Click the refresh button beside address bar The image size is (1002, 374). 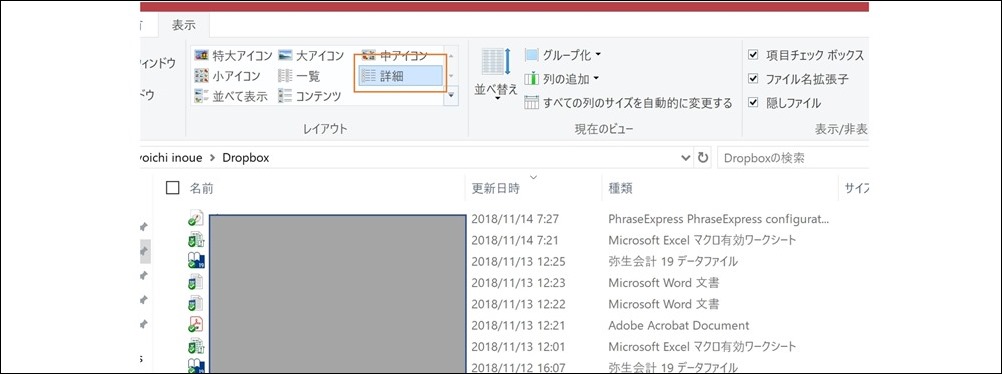click(x=703, y=157)
